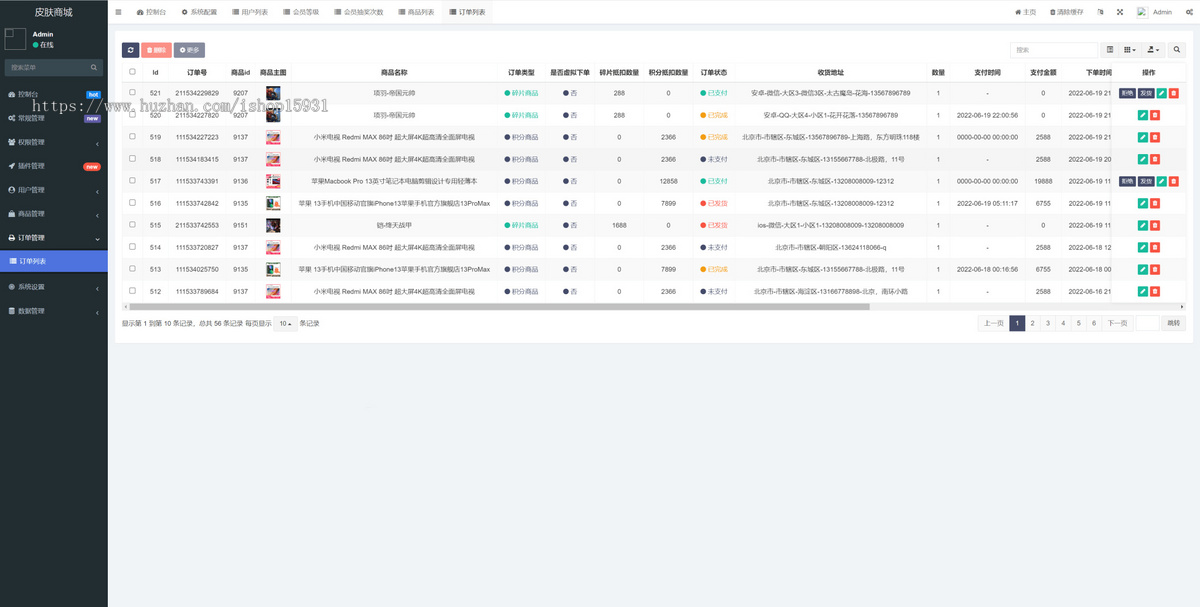This screenshot has height=607, width=1200.
Task: Toggle the table card view icon
Action: coord(1110,50)
